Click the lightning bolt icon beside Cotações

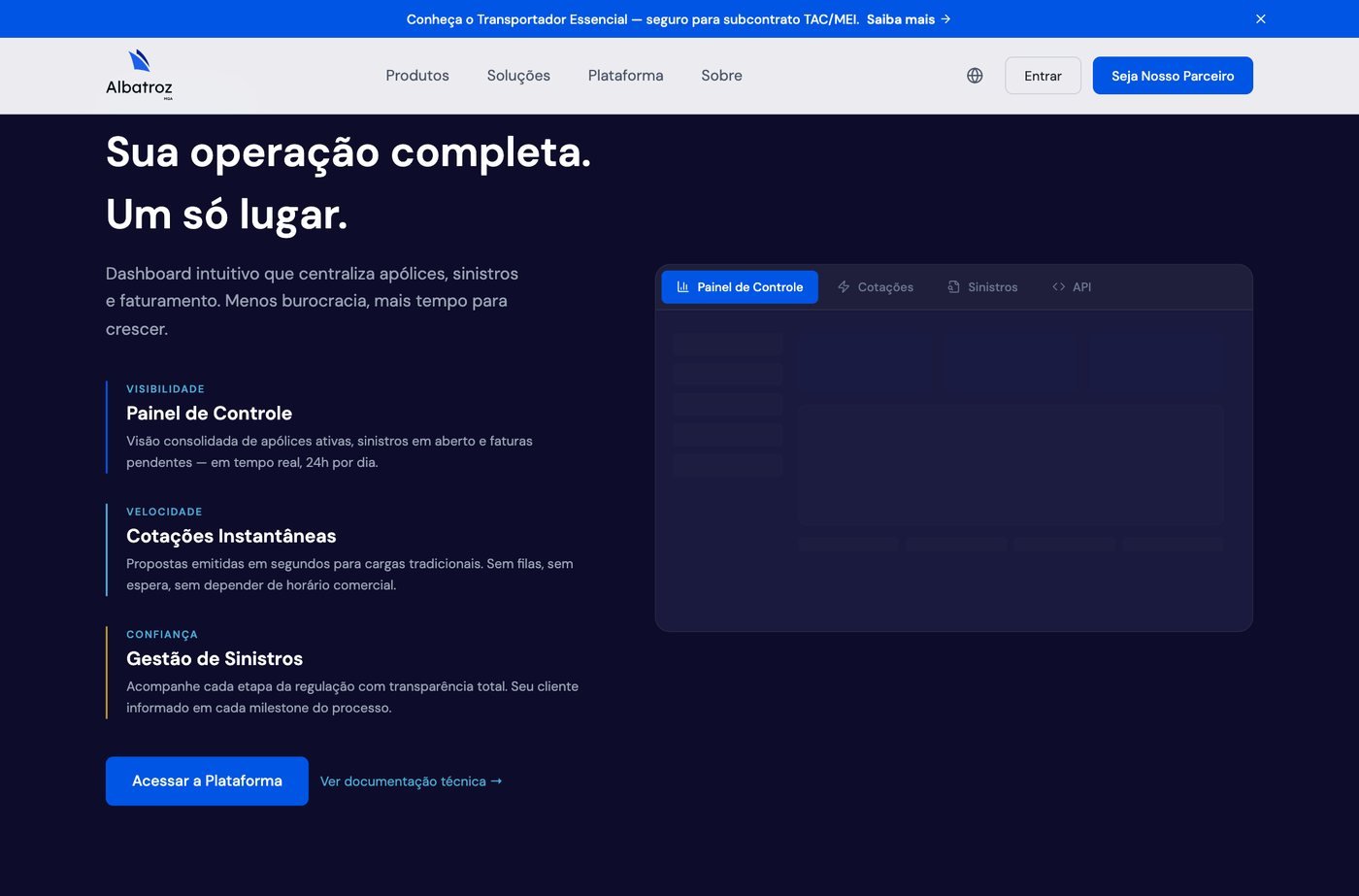pos(844,287)
